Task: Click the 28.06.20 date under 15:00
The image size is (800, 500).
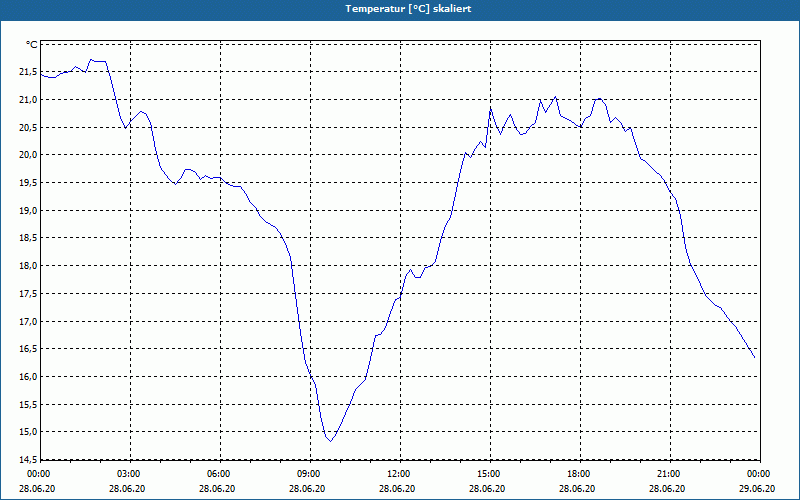Action: [x=487, y=488]
